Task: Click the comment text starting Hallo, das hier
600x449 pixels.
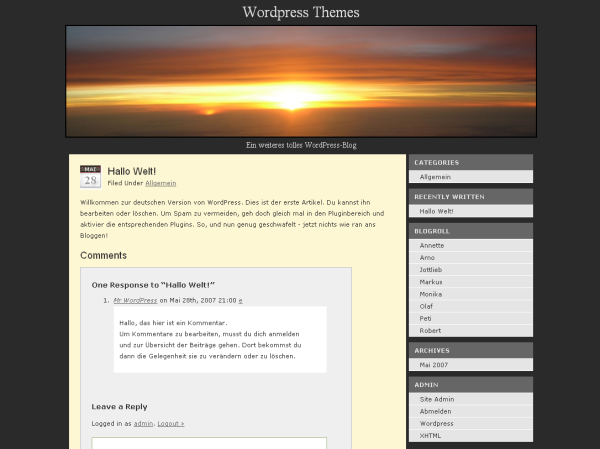Action: point(210,340)
